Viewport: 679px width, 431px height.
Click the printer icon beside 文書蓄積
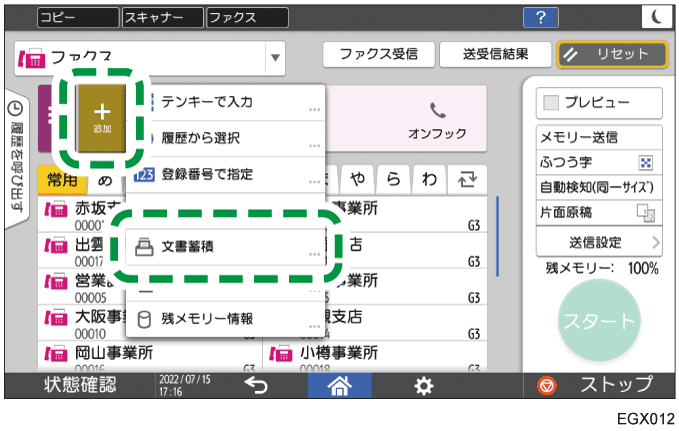tap(144, 247)
